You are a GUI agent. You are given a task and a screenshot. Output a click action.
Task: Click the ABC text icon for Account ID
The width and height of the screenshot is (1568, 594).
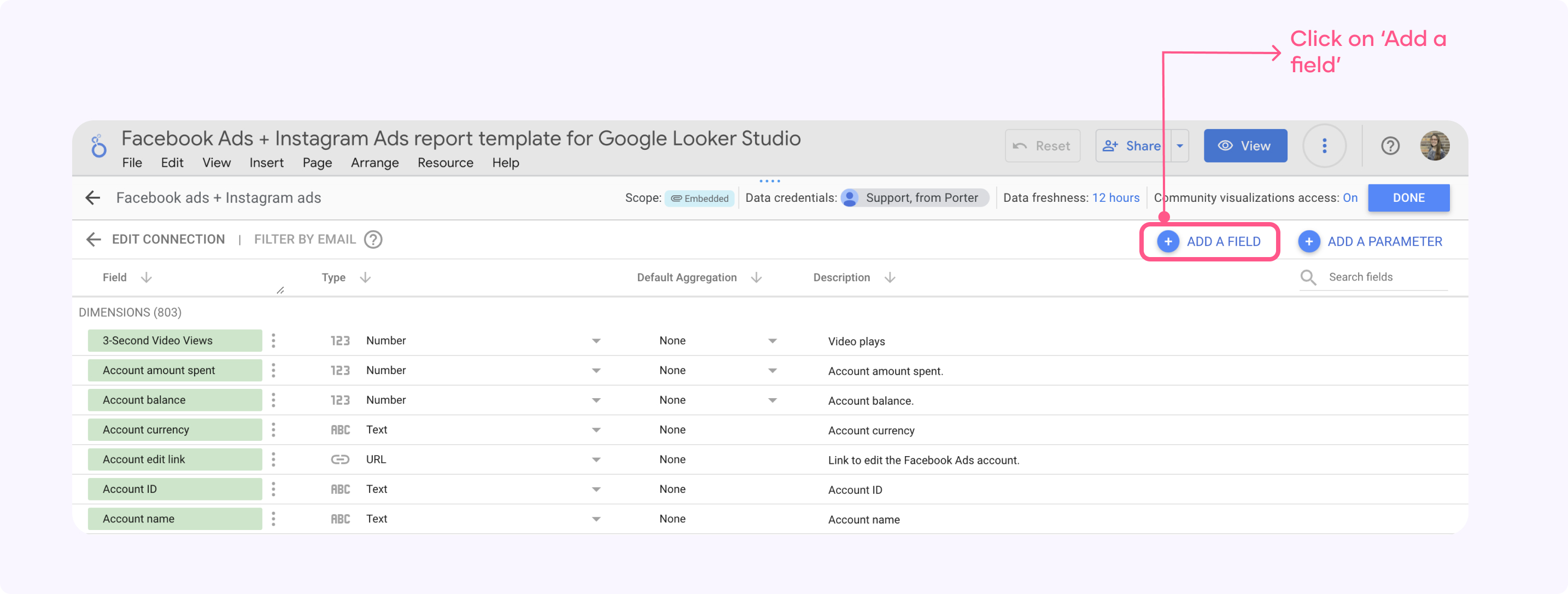[x=340, y=489]
